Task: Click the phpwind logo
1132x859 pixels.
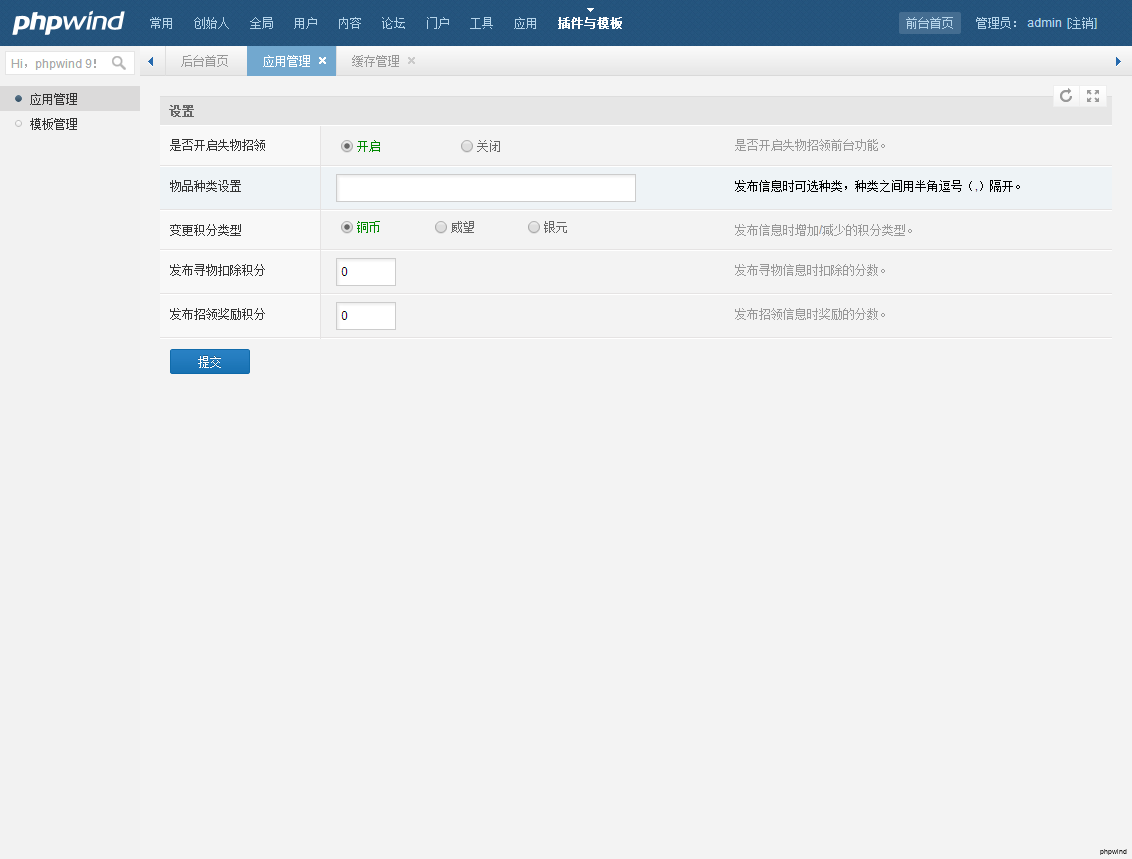Action: tap(68, 22)
